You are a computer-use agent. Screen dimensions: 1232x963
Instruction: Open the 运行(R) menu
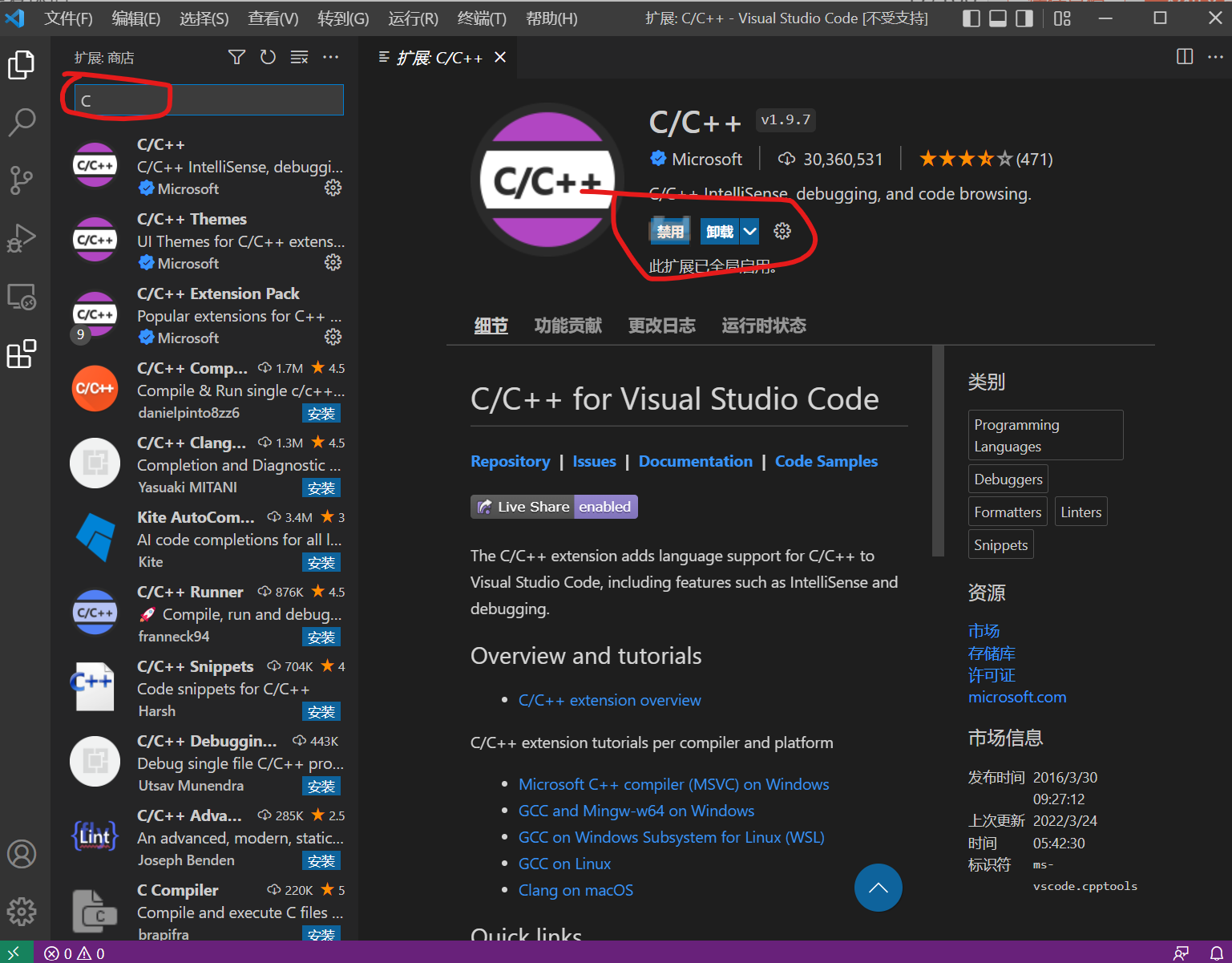[x=414, y=18]
